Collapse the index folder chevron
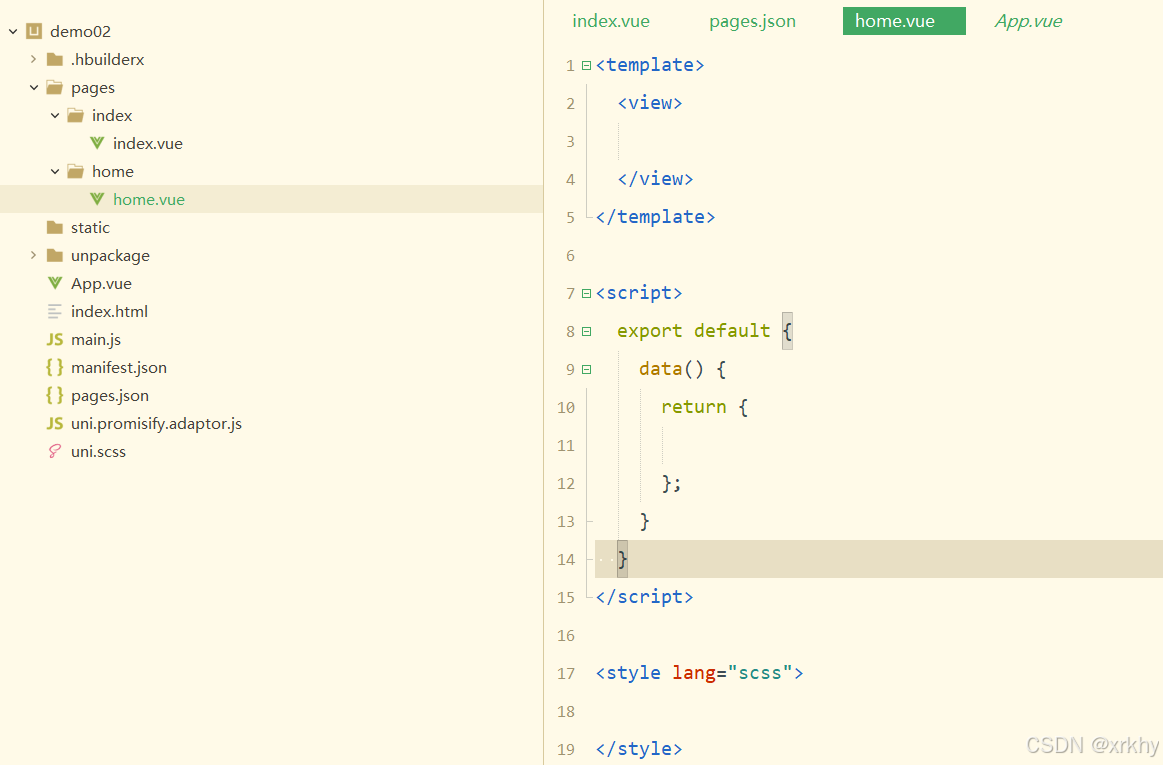Screen dimensions: 1163x765 (x=55, y=116)
